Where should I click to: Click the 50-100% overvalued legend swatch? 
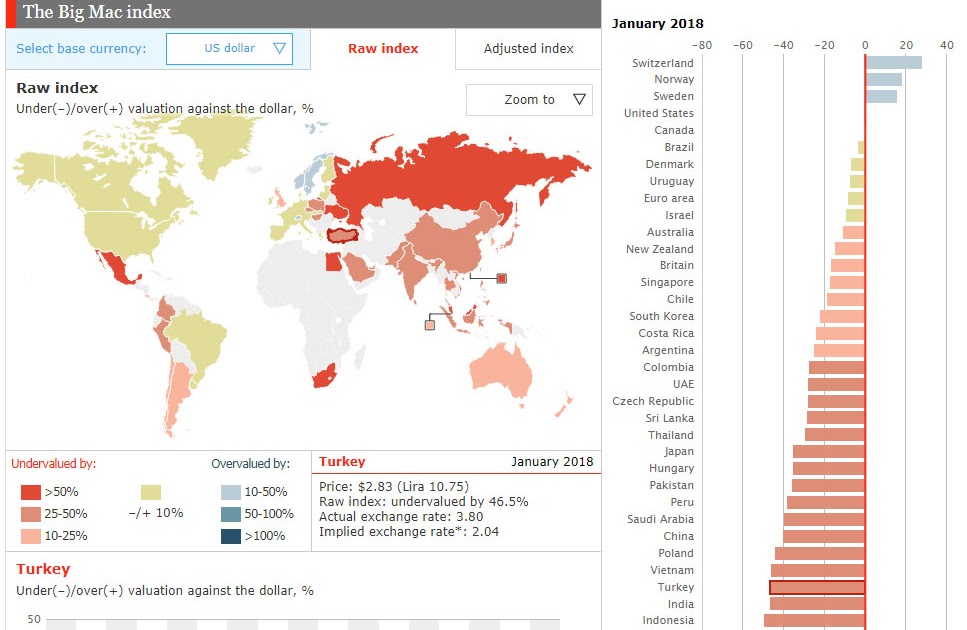[231, 514]
